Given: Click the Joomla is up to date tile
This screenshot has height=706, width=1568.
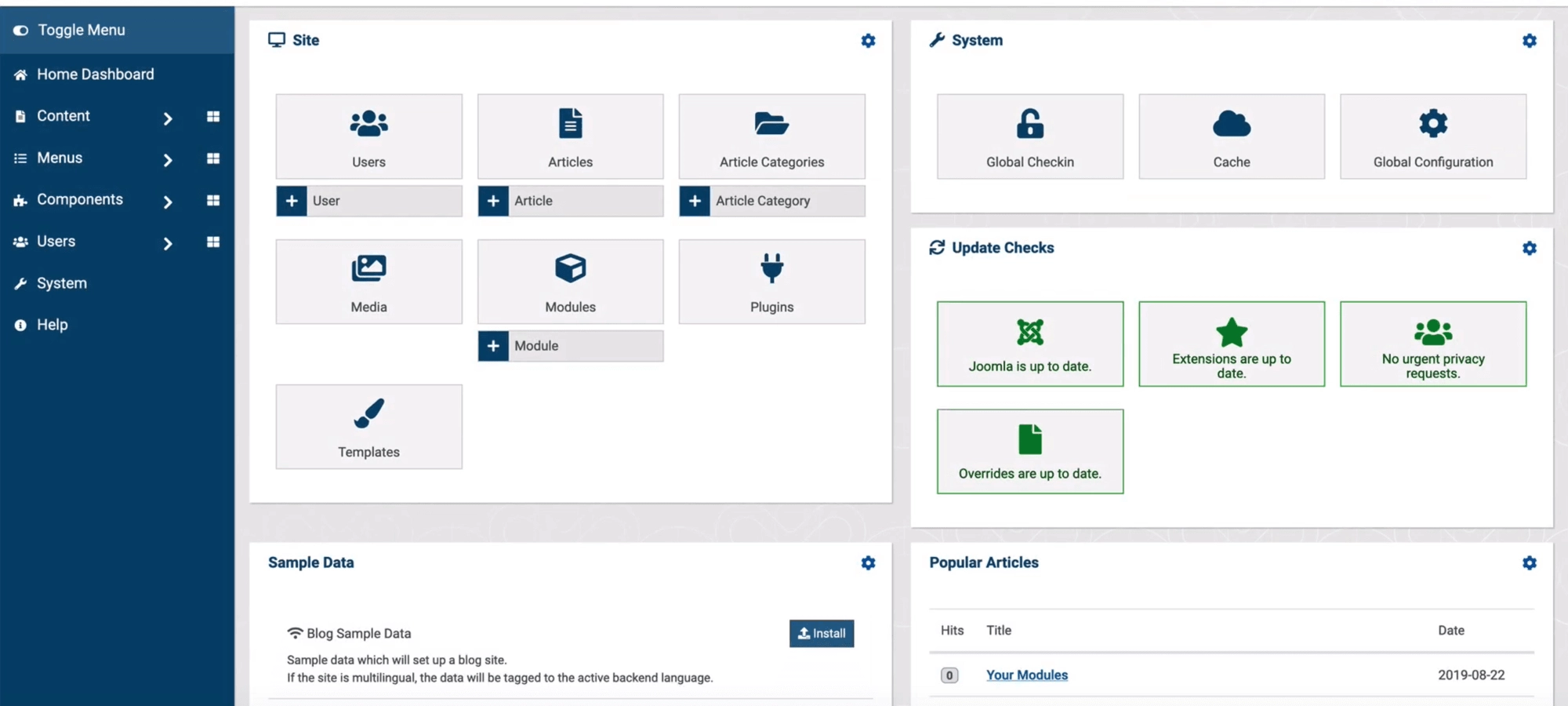Looking at the screenshot, I should click(1029, 344).
